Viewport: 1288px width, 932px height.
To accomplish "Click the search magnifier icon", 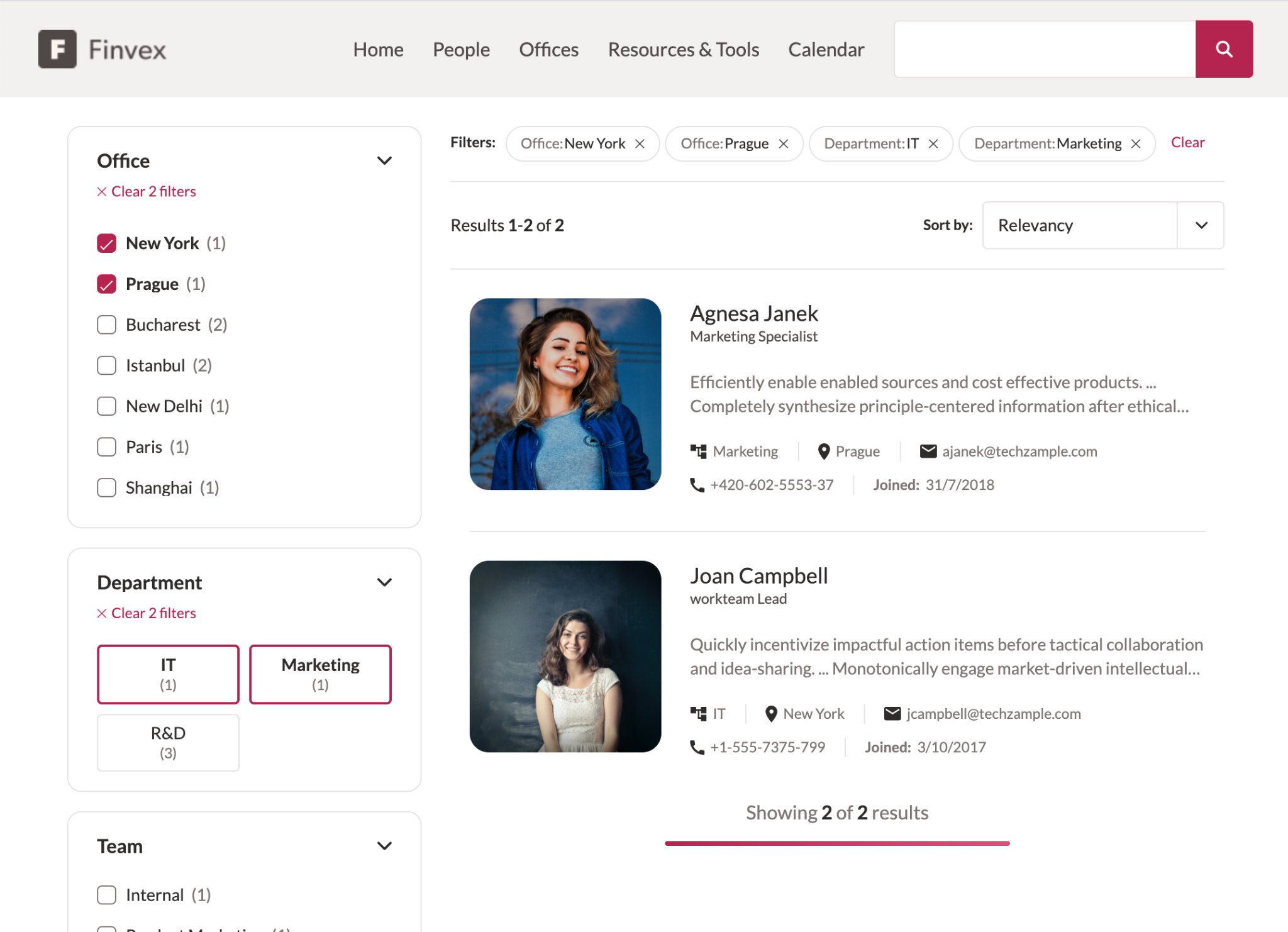I will tap(1225, 48).
